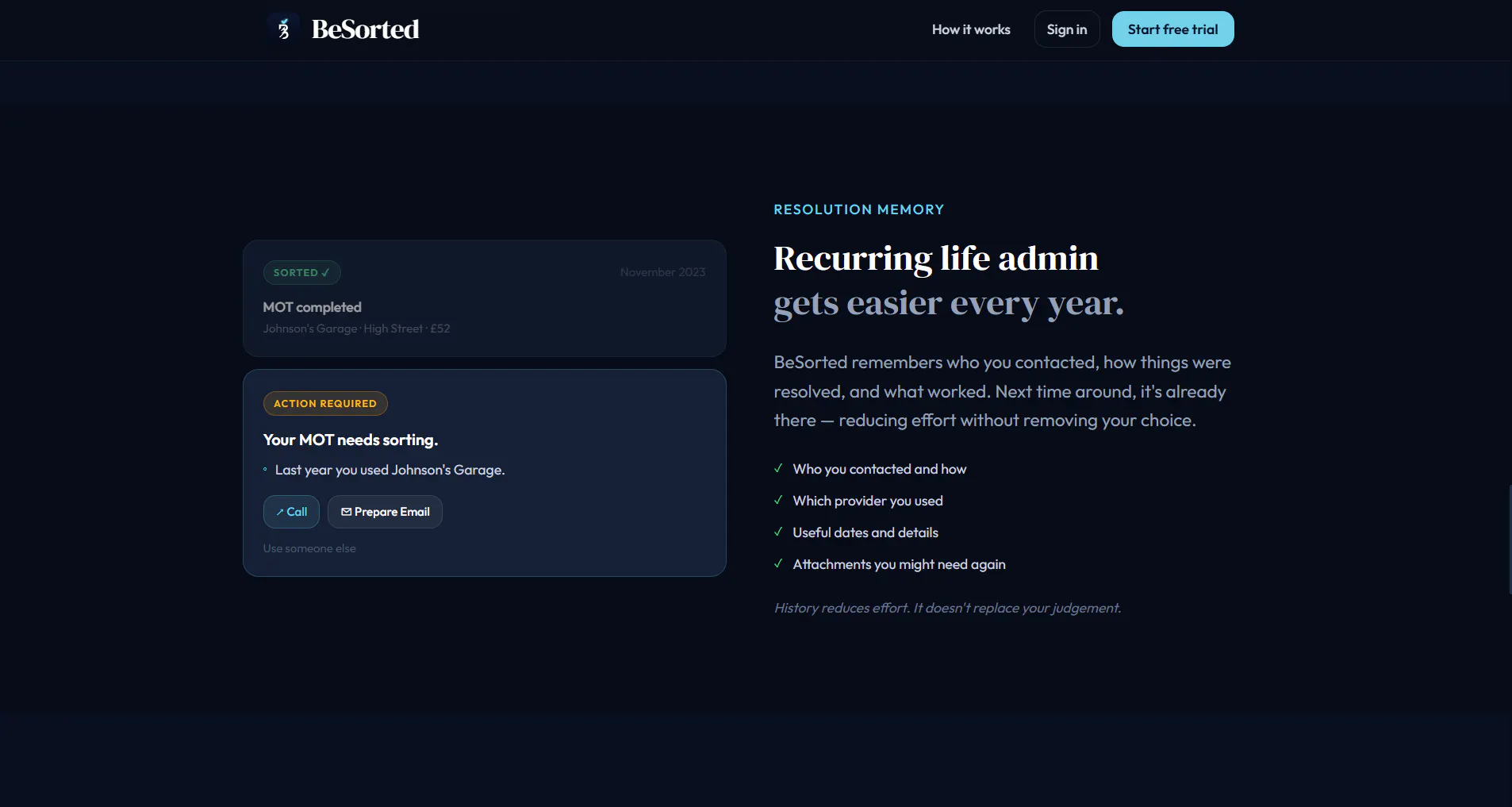Click the page scrollbar thumb

point(1510,540)
